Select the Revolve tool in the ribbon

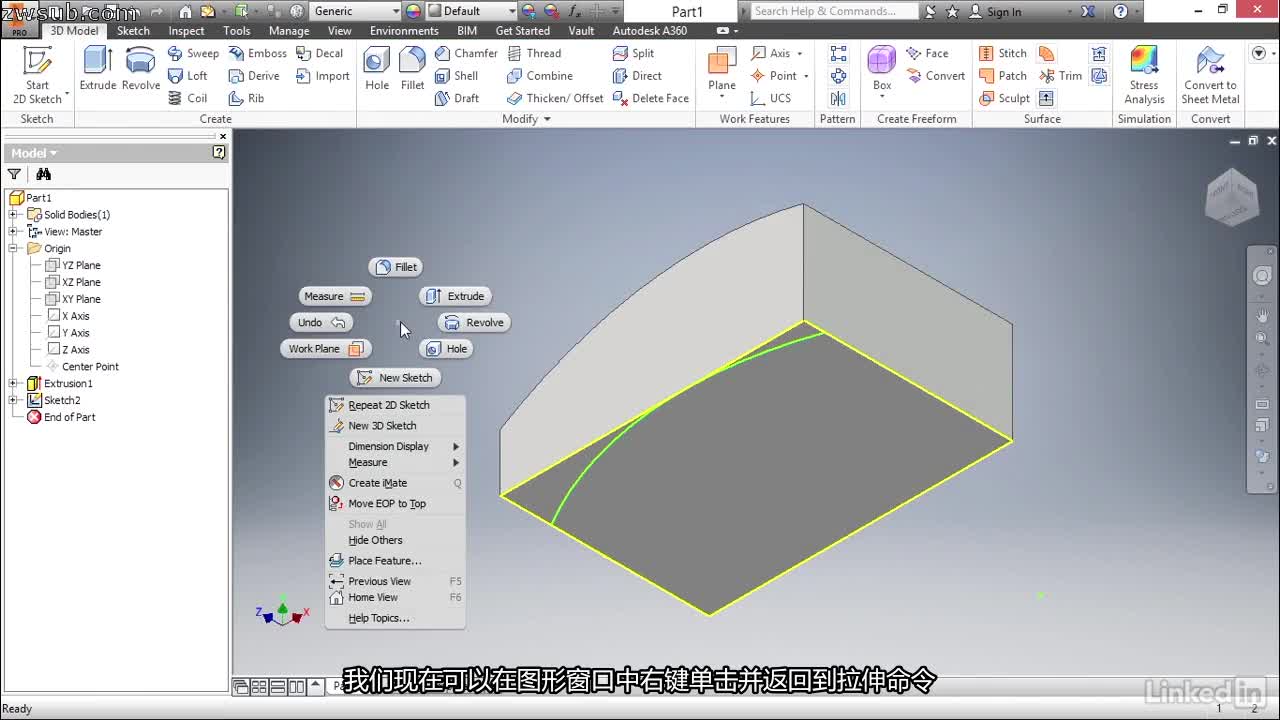[x=141, y=68]
